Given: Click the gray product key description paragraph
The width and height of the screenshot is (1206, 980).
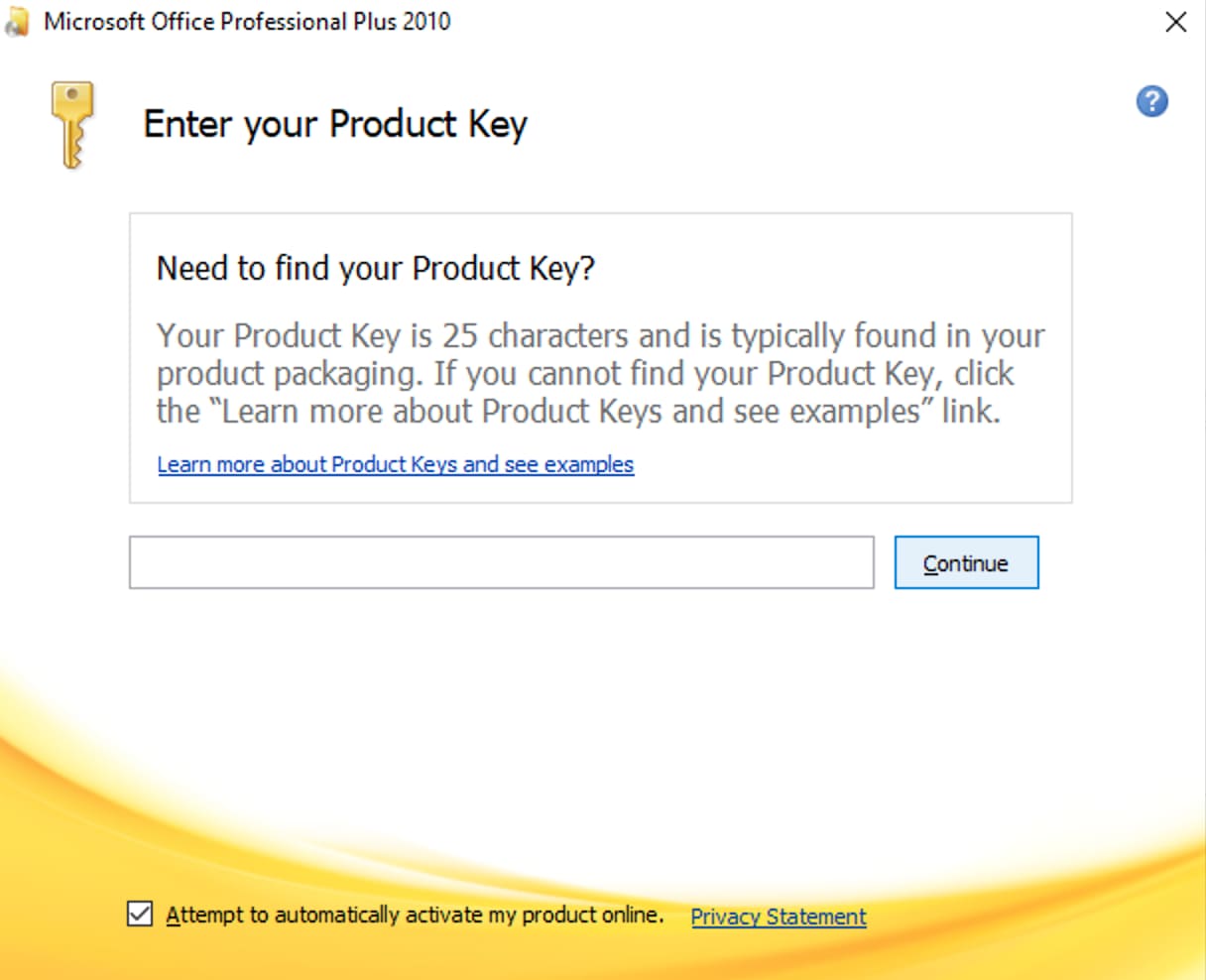Looking at the screenshot, I should point(600,374).
